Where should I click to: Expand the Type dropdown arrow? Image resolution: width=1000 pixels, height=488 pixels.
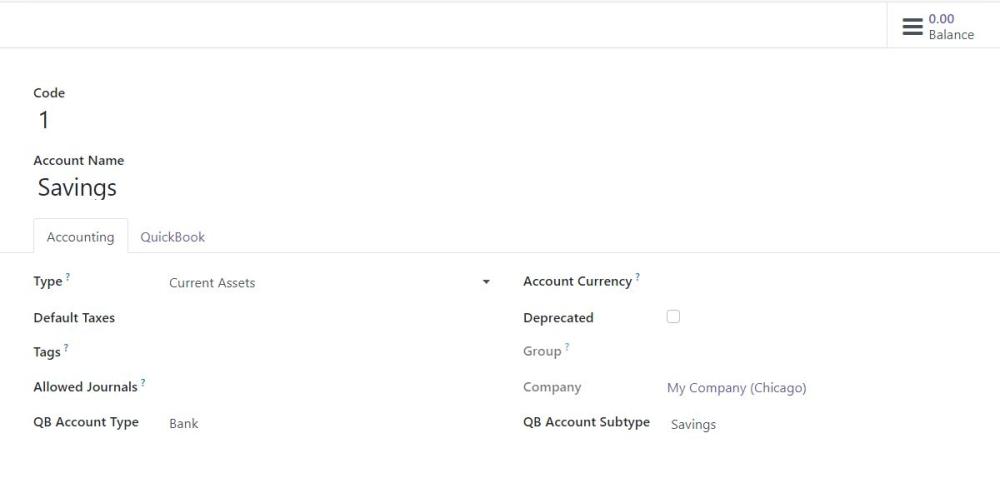[486, 282]
